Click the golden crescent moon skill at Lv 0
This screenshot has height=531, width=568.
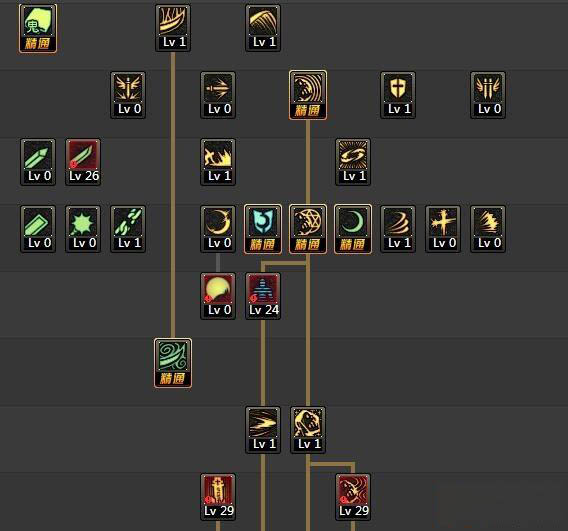click(x=218, y=229)
